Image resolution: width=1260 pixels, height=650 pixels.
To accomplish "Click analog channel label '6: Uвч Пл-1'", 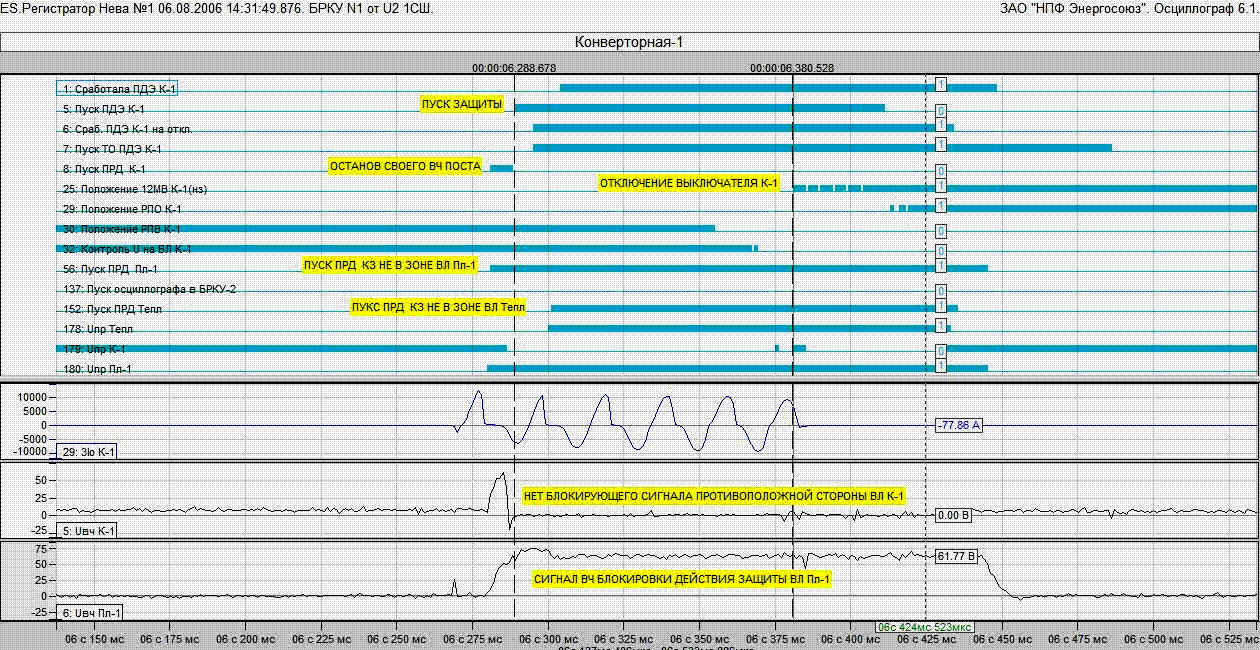I will [x=91, y=612].
